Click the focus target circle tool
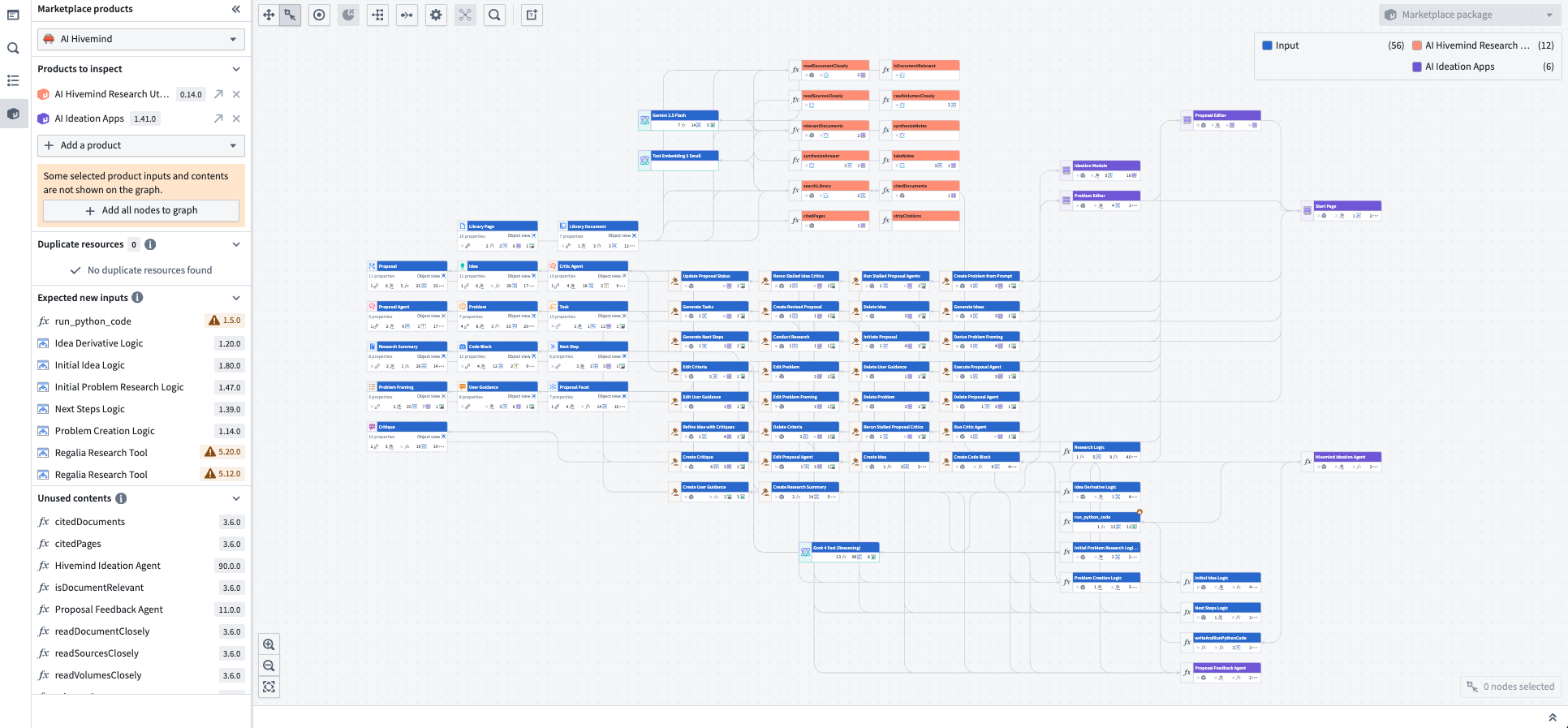 click(x=320, y=15)
